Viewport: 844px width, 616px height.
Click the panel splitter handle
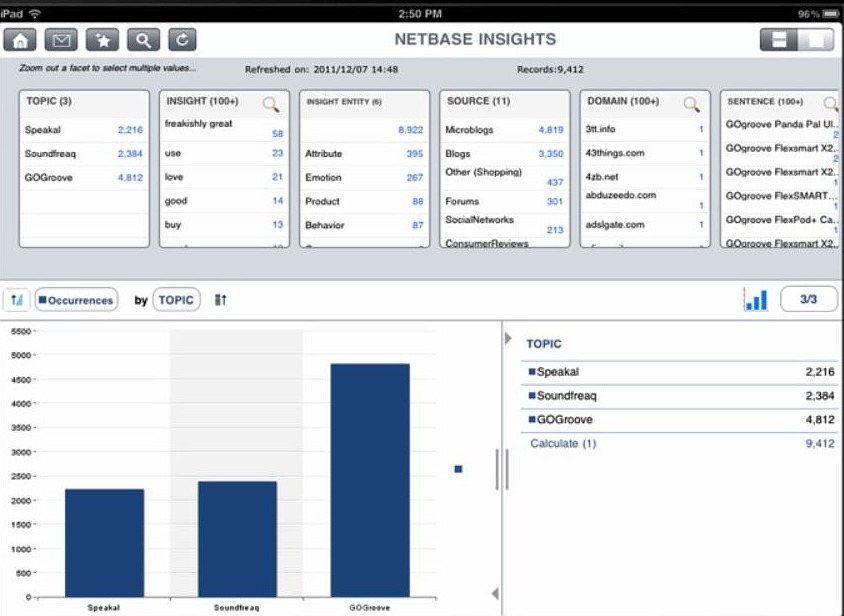coord(502,470)
